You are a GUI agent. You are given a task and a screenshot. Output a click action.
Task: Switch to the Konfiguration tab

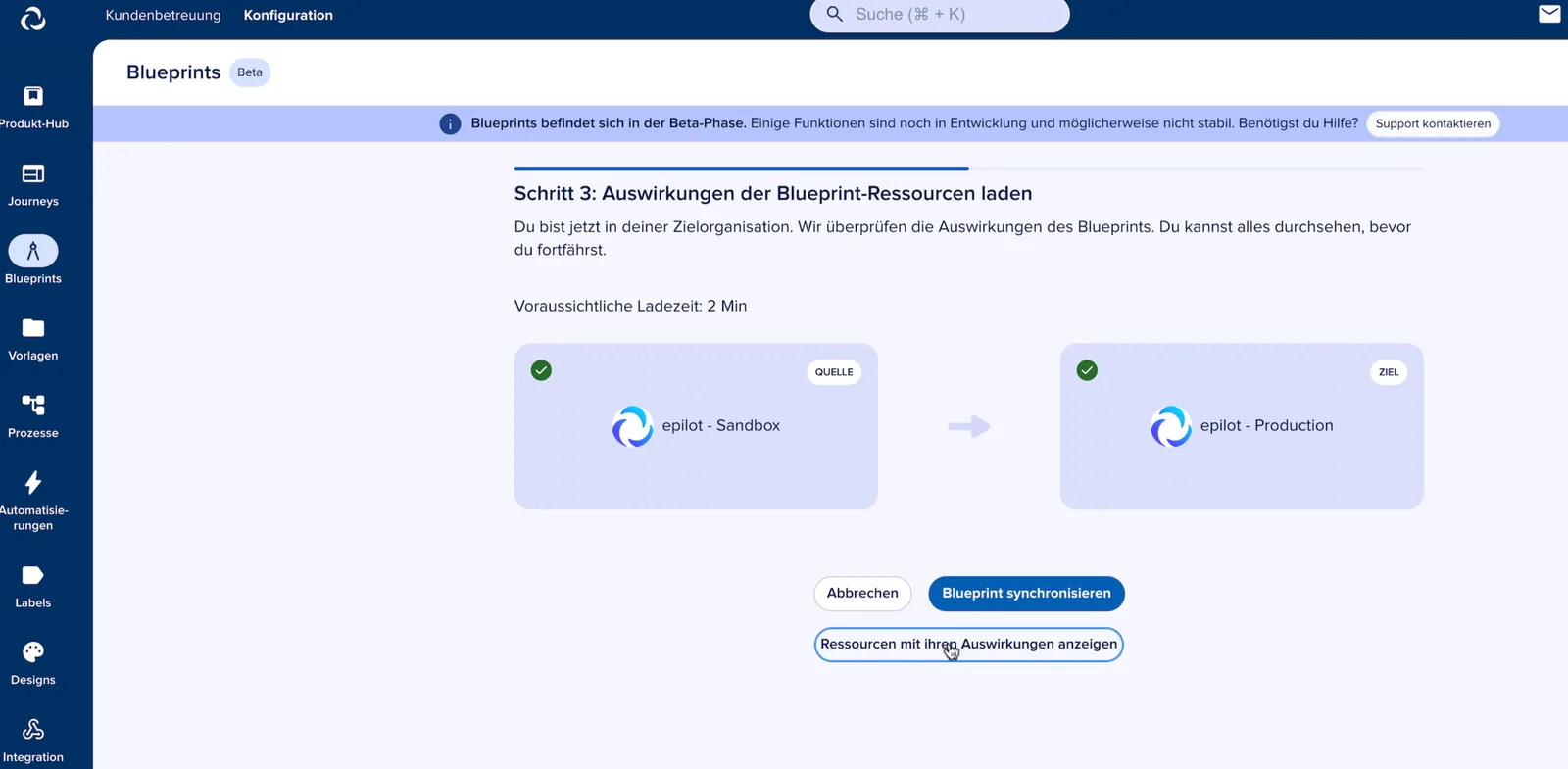point(288,15)
